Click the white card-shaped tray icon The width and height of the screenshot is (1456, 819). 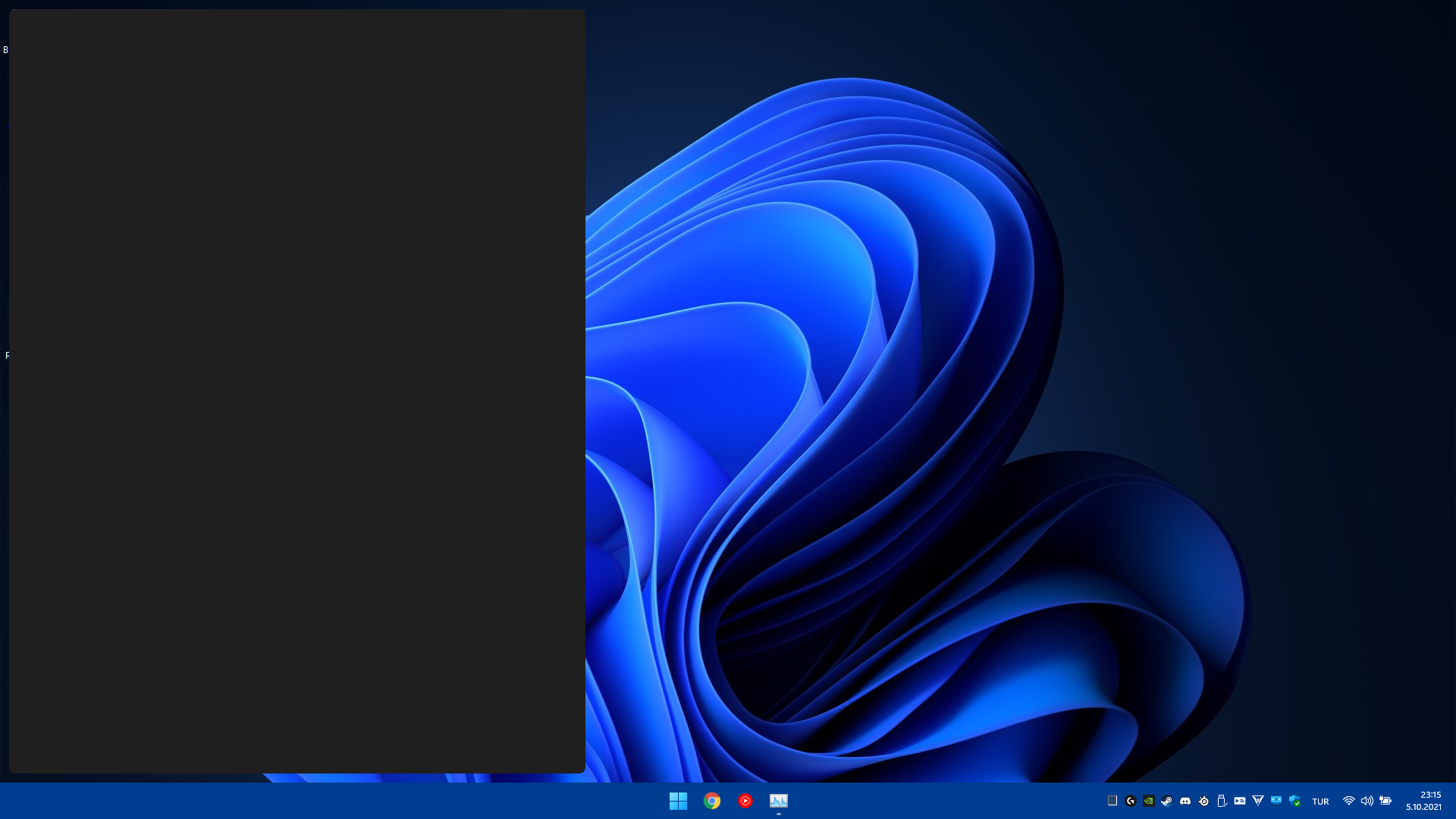pos(1240,801)
